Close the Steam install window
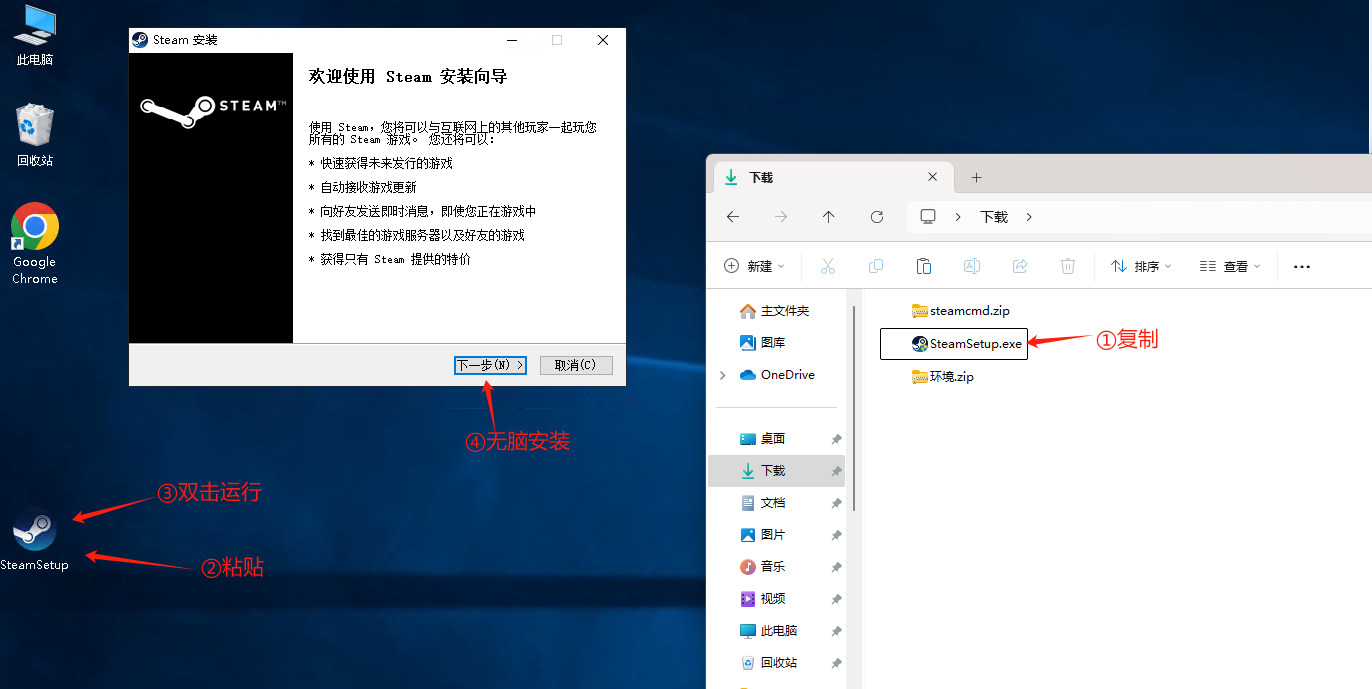 pyautogui.click(x=603, y=40)
